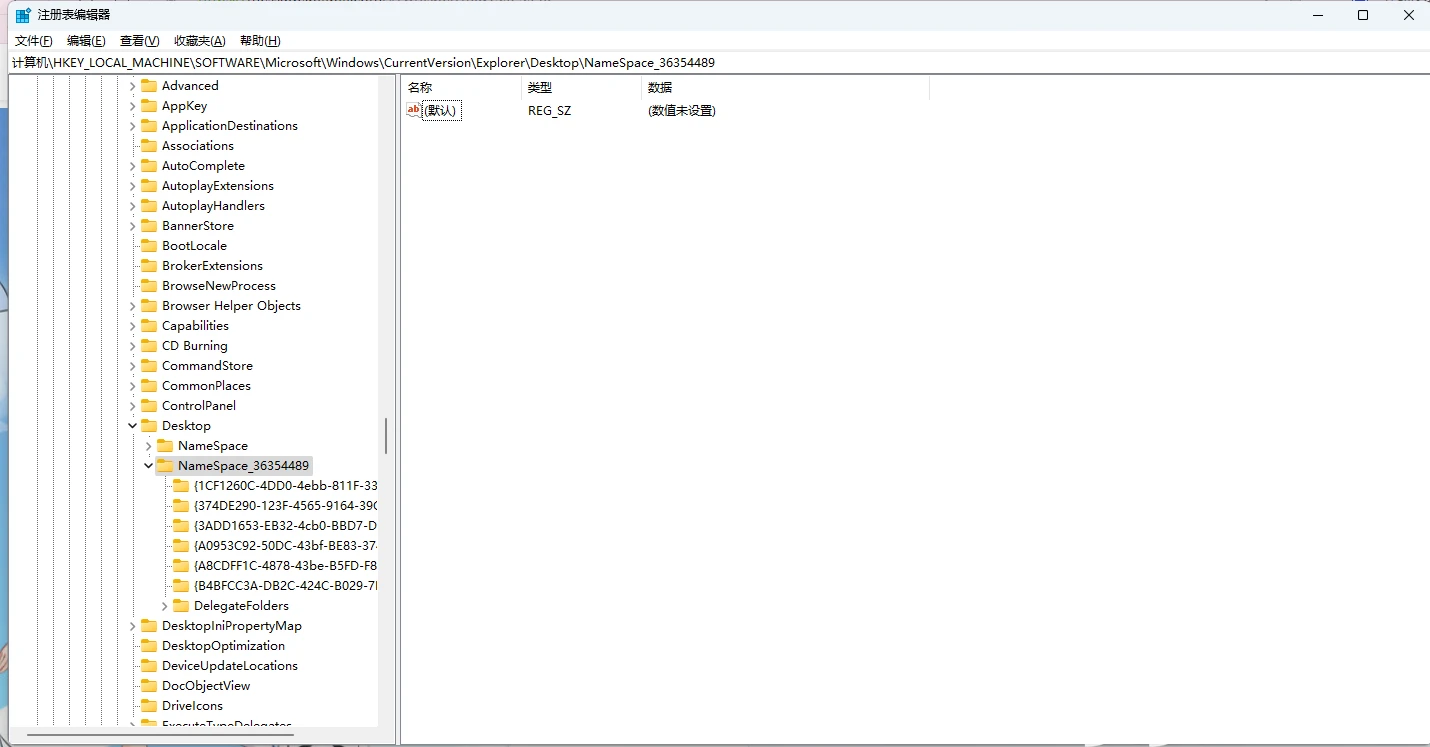The image size is (1430, 747).
Task: Click the tree pane vertical scrollbar thumb
Action: [385, 436]
